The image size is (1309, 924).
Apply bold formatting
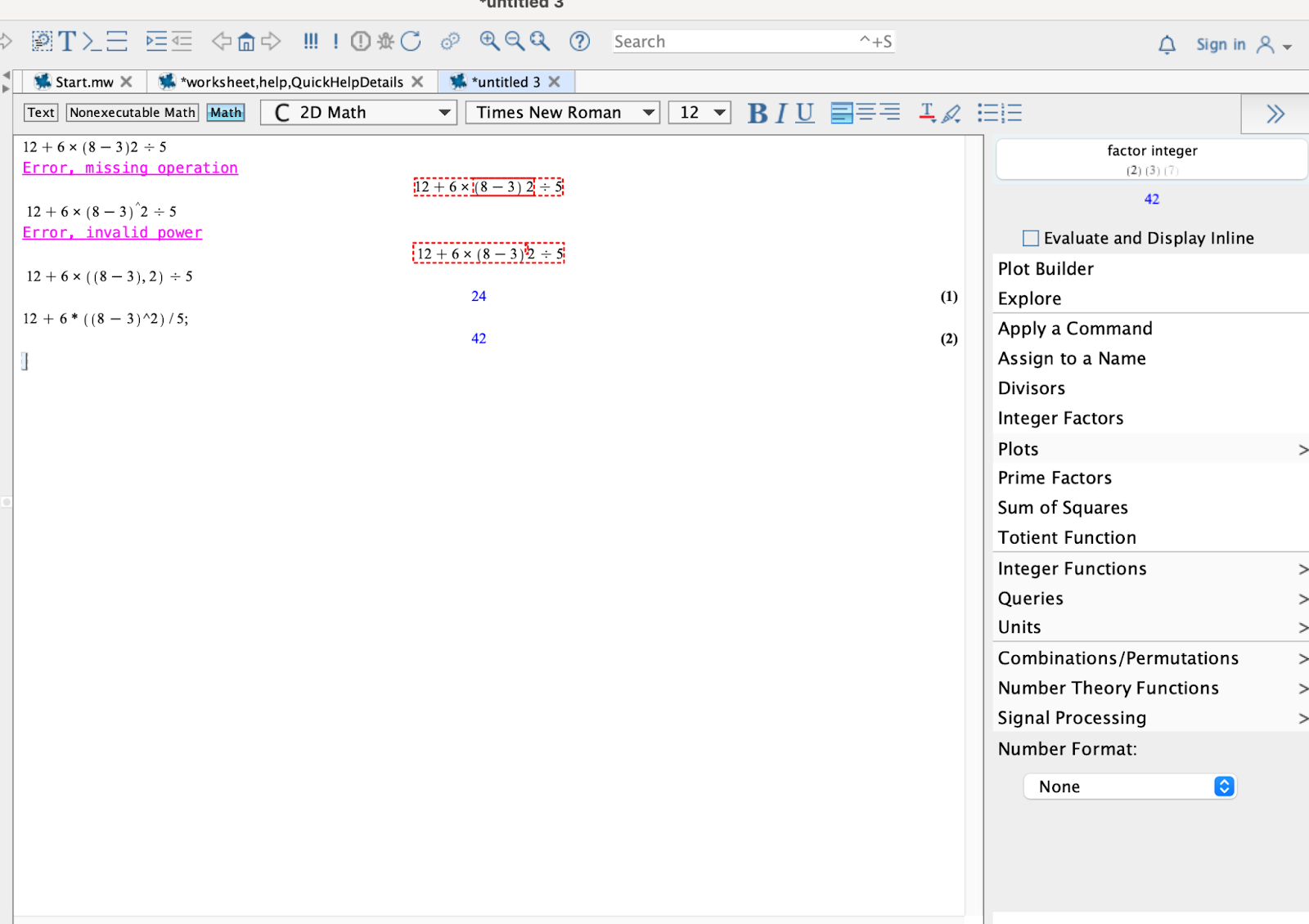(756, 114)
